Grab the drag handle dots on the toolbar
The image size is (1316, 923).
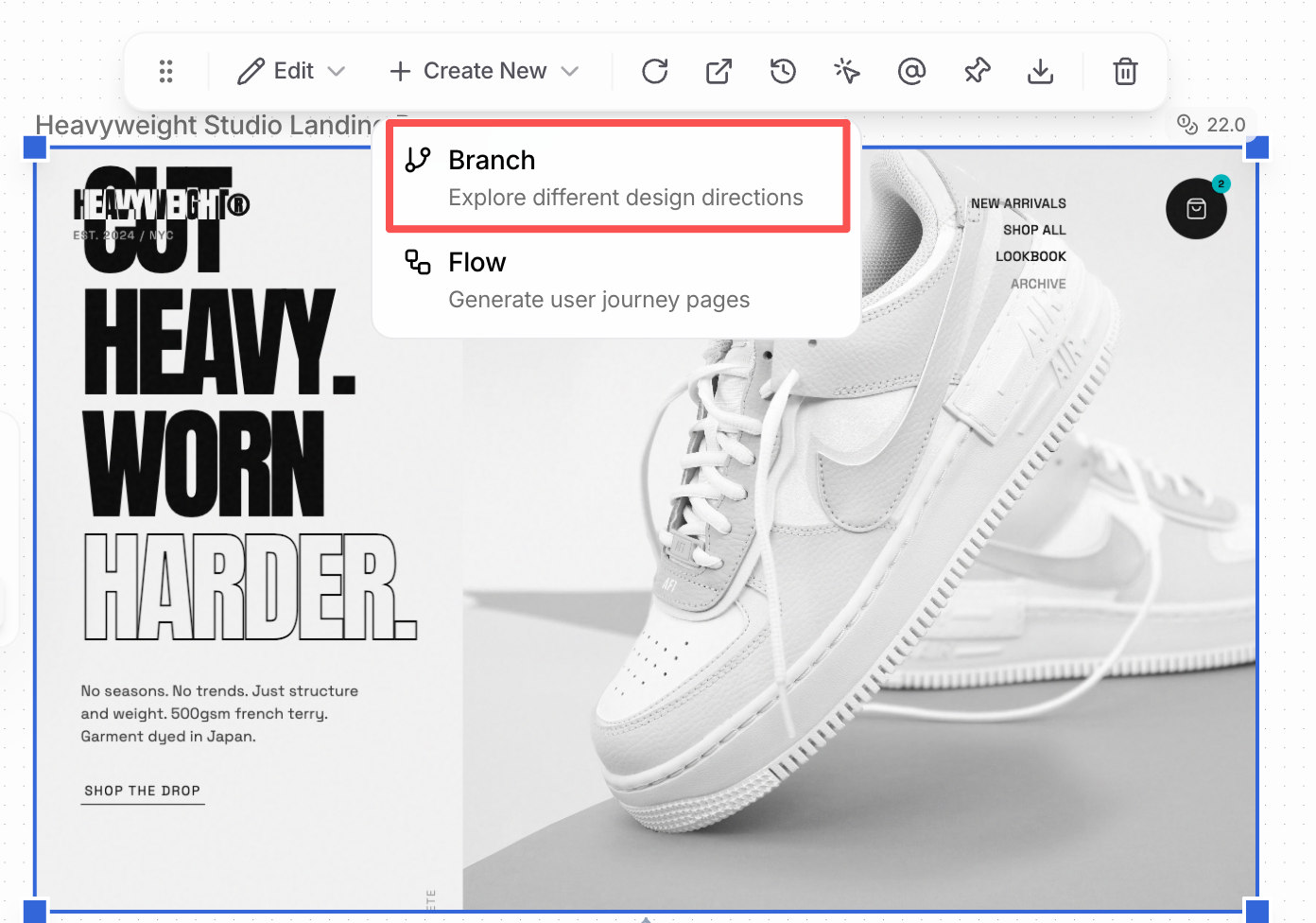pos(166,71)
